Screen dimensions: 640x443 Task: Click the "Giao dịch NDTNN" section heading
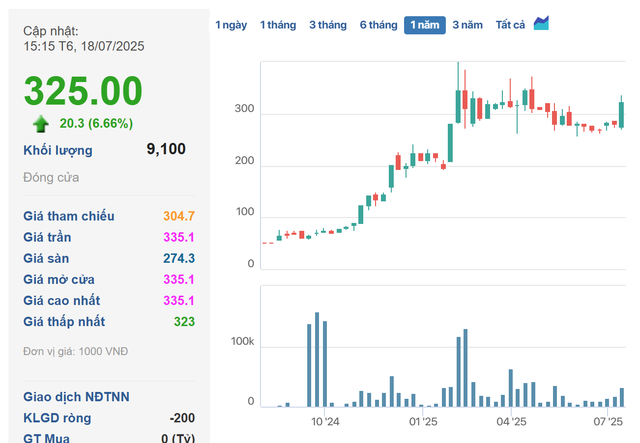[76, 397]
